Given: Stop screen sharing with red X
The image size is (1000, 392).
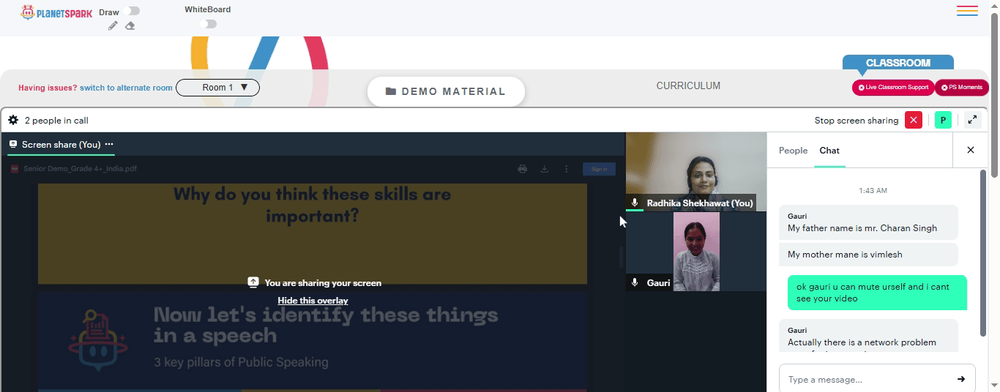Looking at the screenshot, I should point(913,120).
